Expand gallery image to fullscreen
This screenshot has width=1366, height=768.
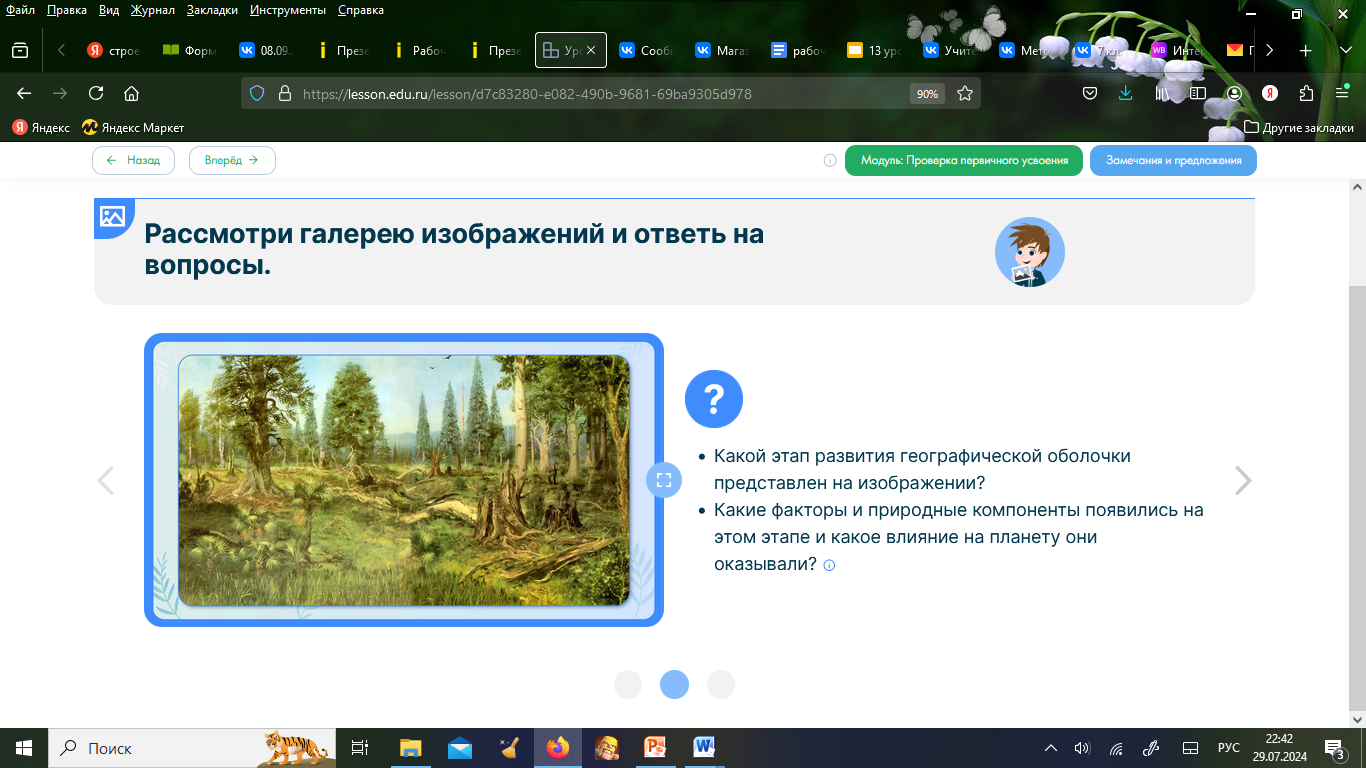[x=663, y=480]
